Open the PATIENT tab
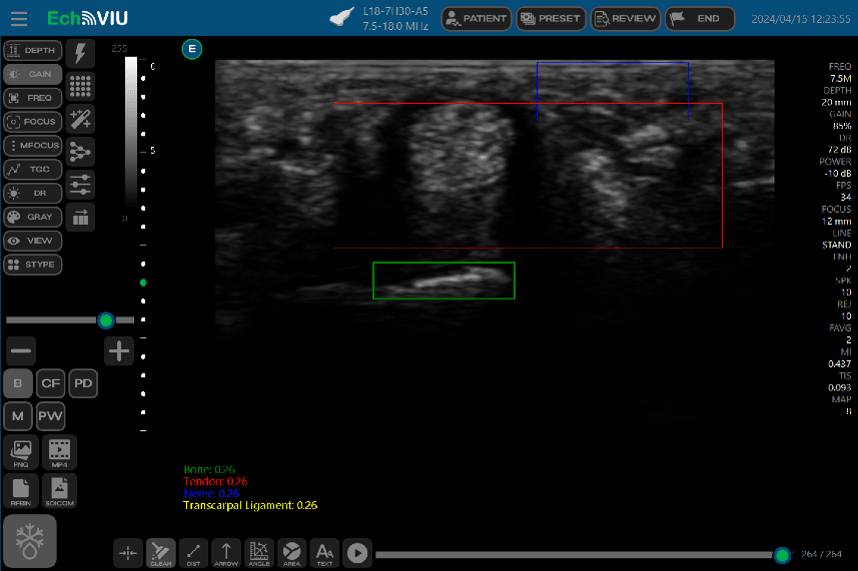 (x=476, y=18)
